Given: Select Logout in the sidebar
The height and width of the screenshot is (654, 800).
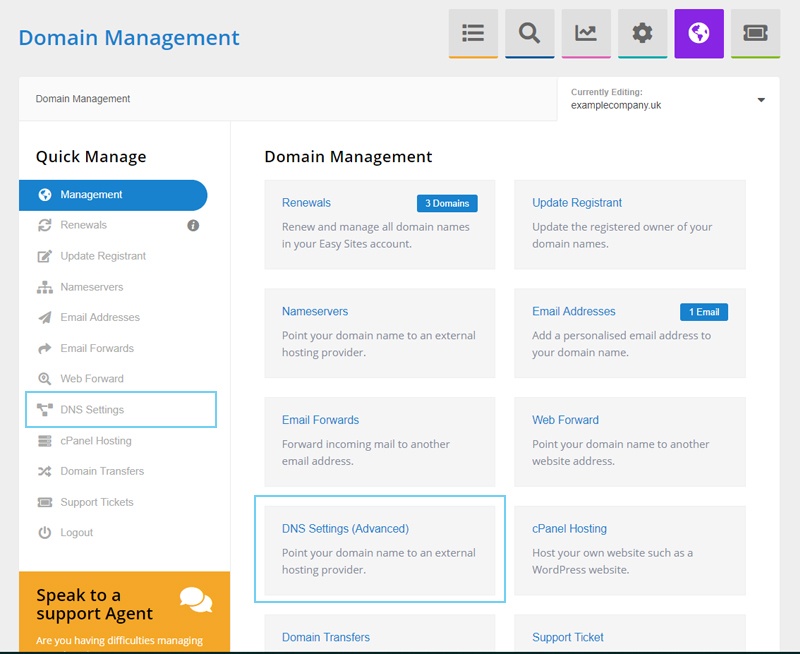Looking at the screenshot, I should pos(77,533).
